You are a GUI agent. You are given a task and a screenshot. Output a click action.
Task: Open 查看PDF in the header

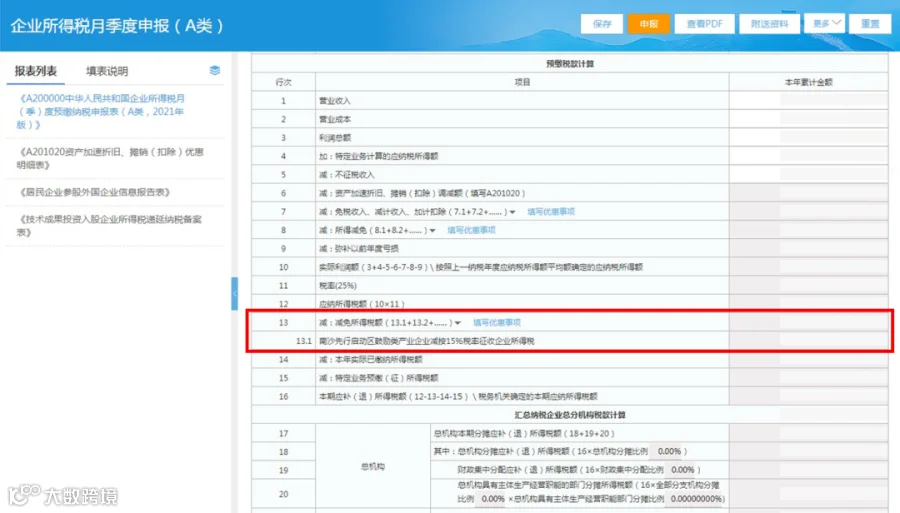[704, 24]
